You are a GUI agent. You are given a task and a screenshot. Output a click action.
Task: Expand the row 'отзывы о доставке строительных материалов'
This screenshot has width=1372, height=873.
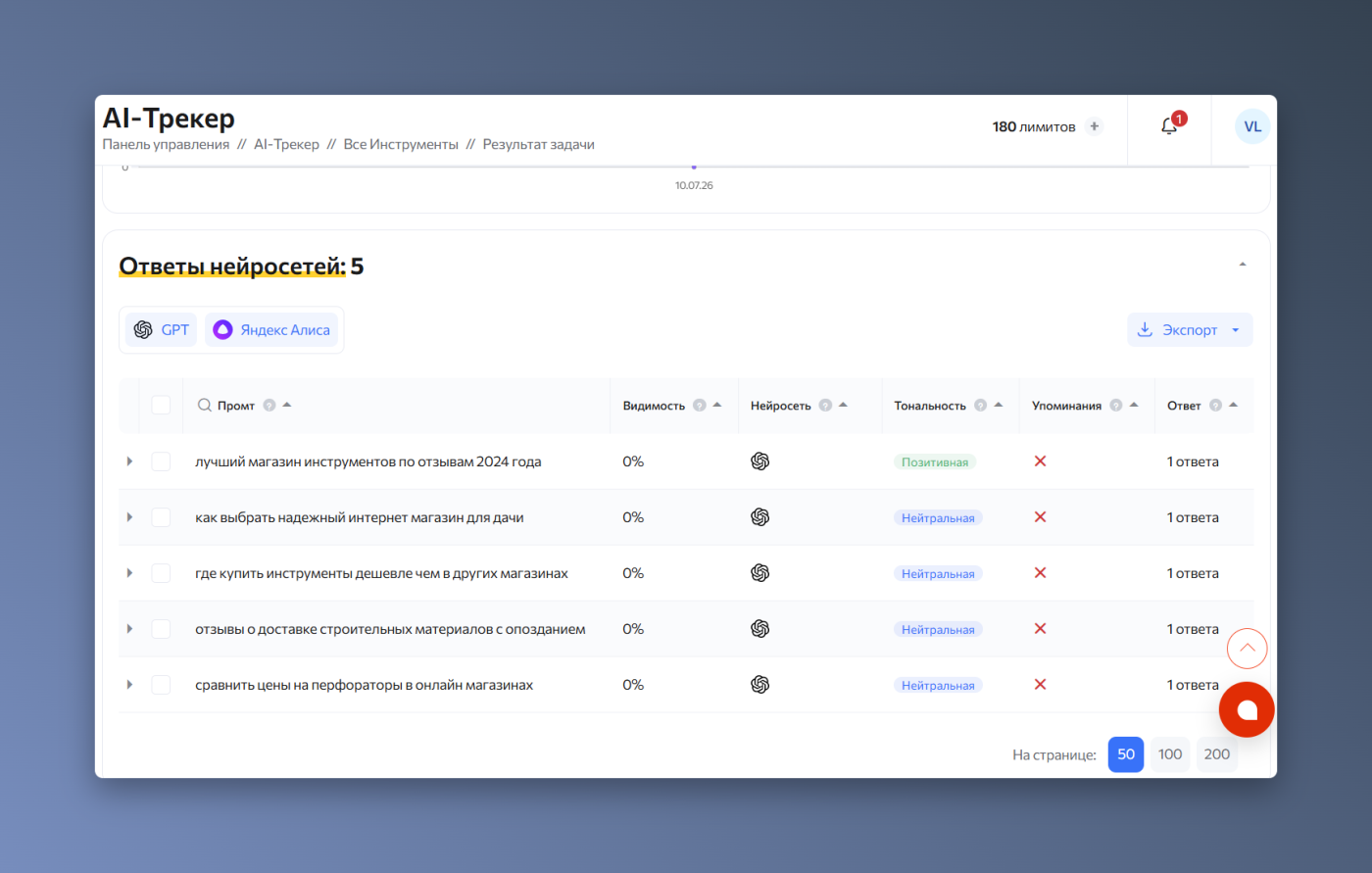point(129,629)
